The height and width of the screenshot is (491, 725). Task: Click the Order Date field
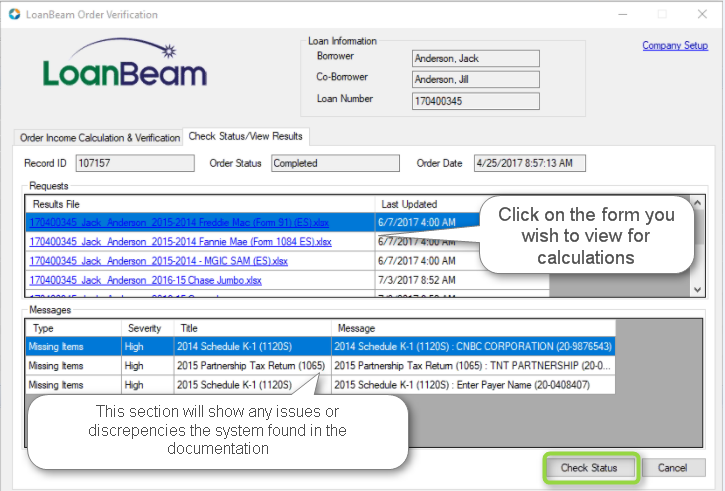(x=529, y=163)
